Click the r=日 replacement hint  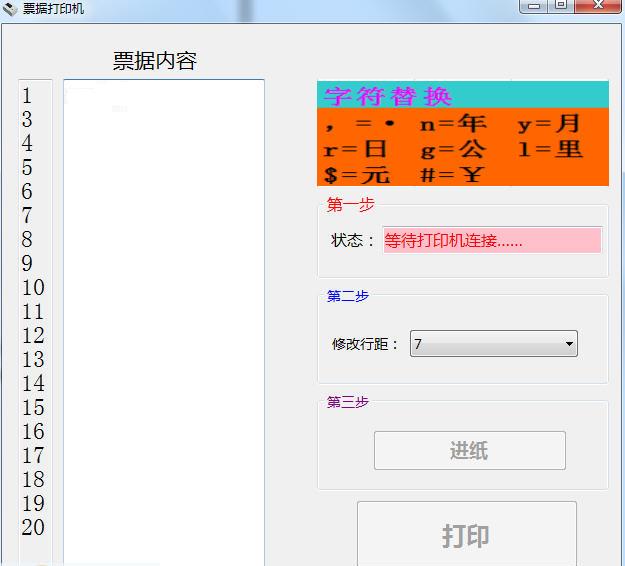tap(355, 149)
